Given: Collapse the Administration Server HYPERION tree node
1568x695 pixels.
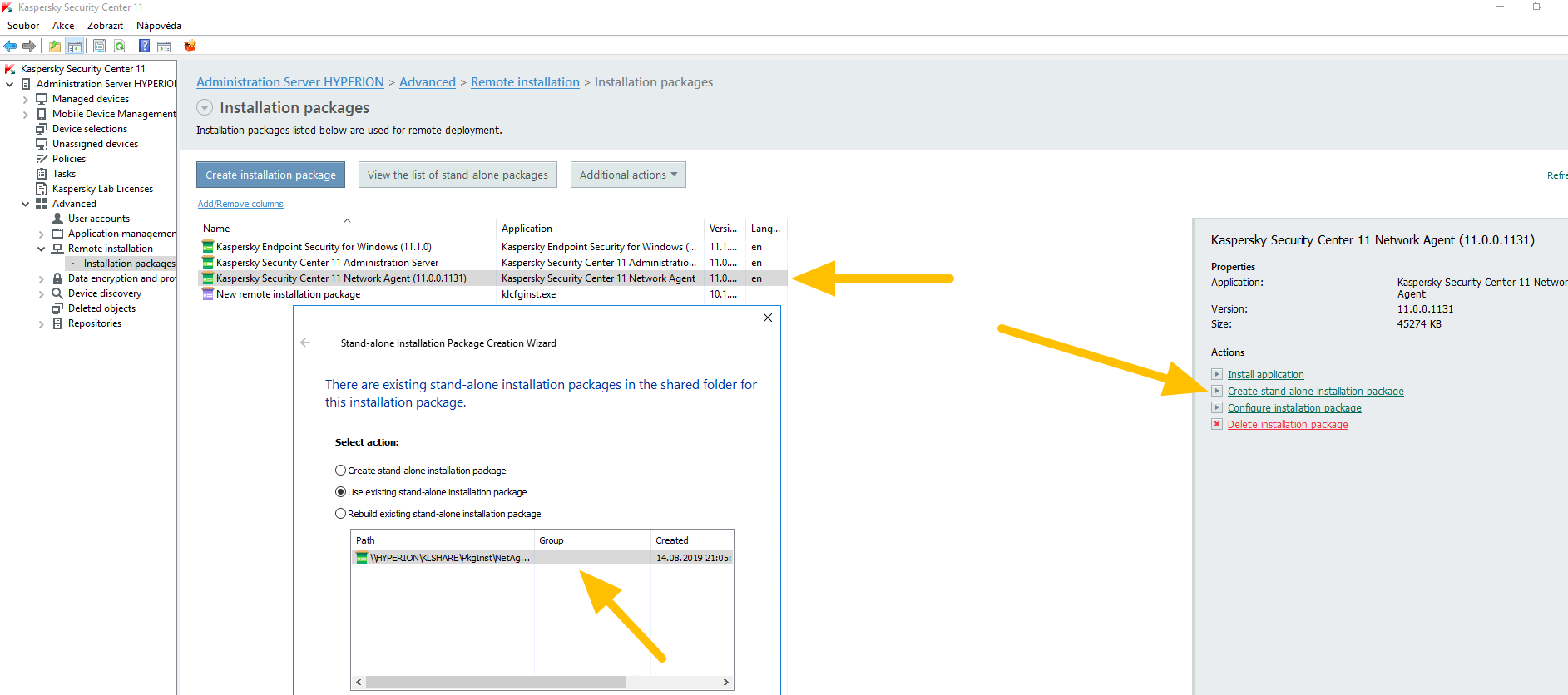Looking at the screenshot, I should pyautogui.click(x=10, y=84).
